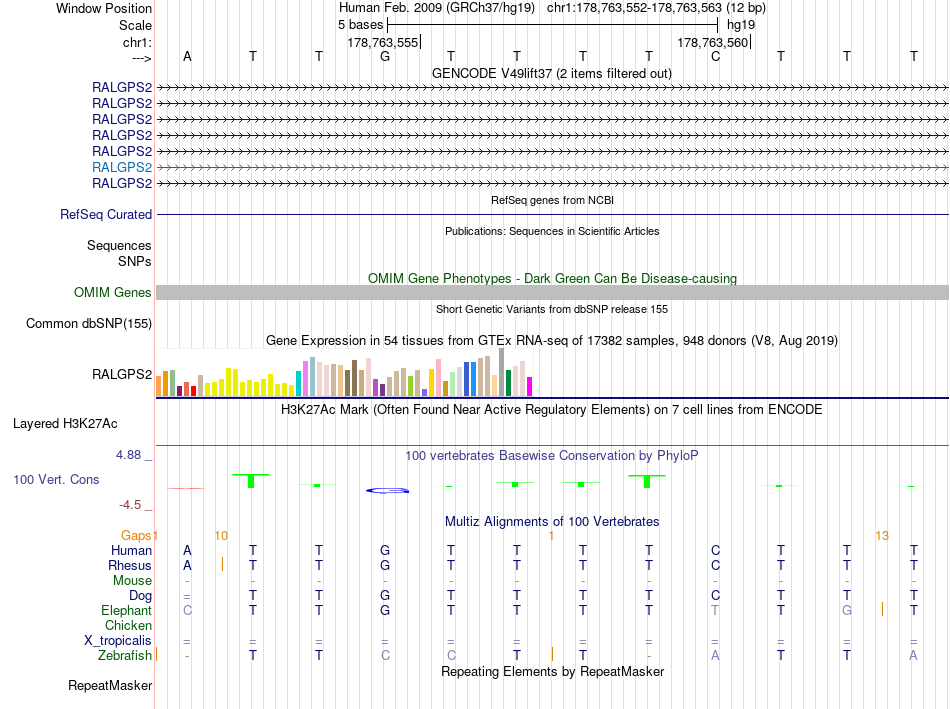
Task: Open the Multiz Alignments of 100 Vertebrates title
Action: 552,522
